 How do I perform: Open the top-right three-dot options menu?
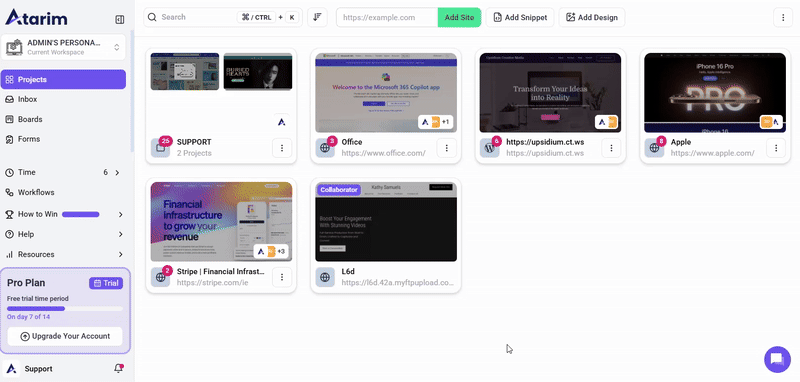coord(783,17)
